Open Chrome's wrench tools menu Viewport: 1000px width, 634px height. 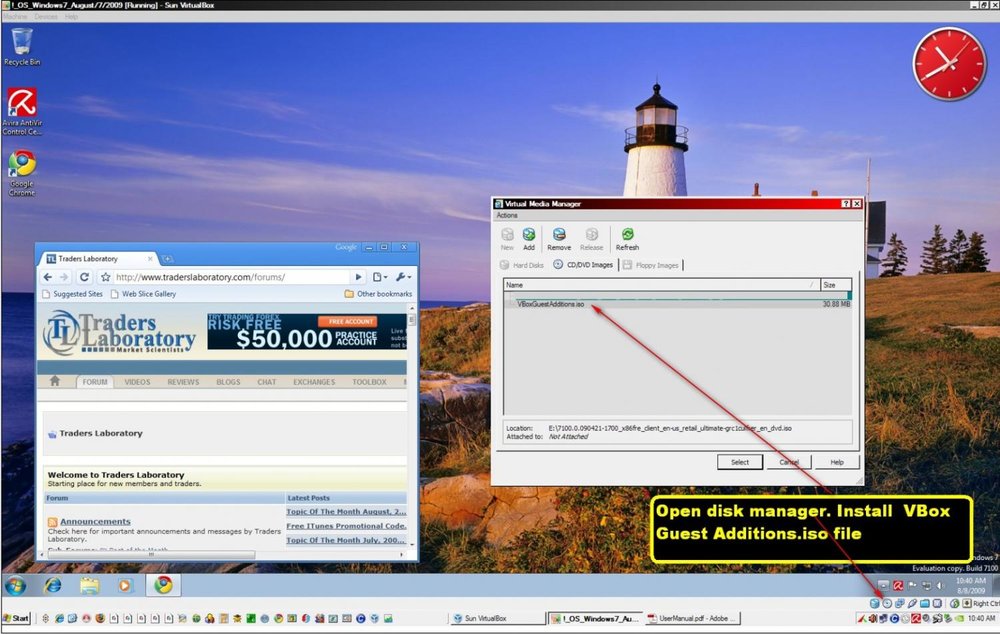pos(403,277)
